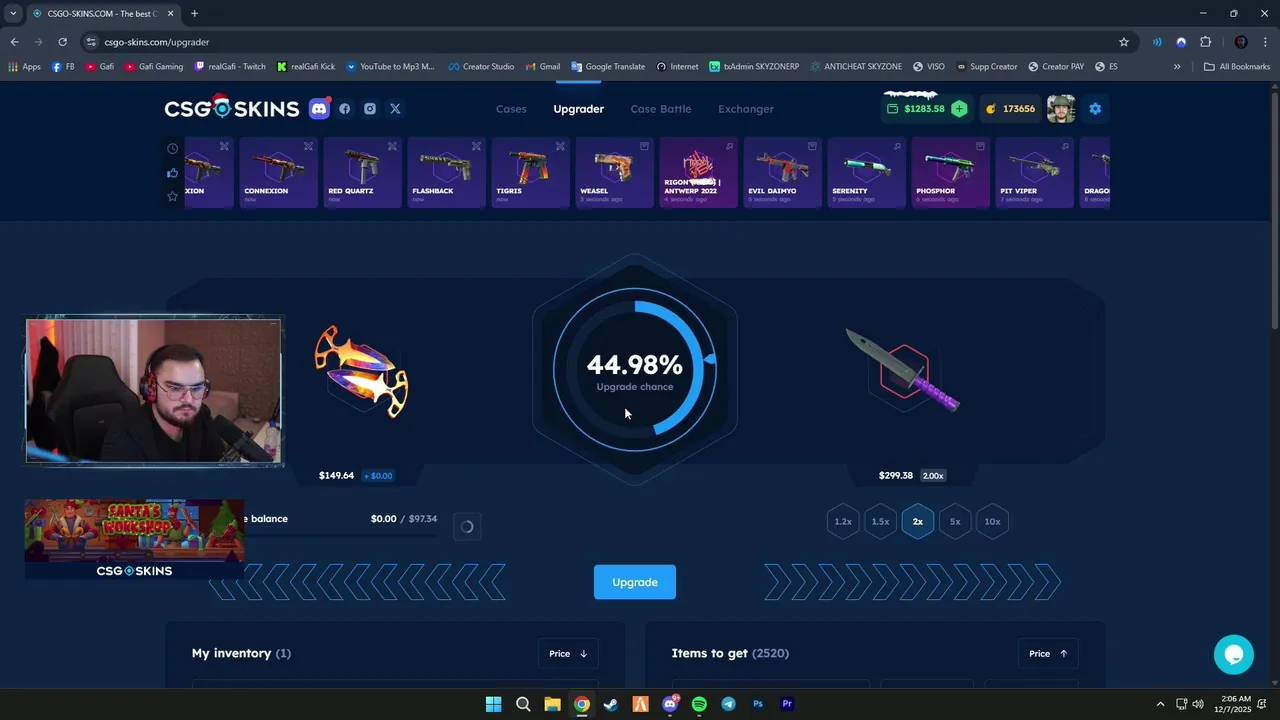Viewport: 1280px width, 720px height.
Task: Click the balance reload spinner icon
Action: coord(467,527)
